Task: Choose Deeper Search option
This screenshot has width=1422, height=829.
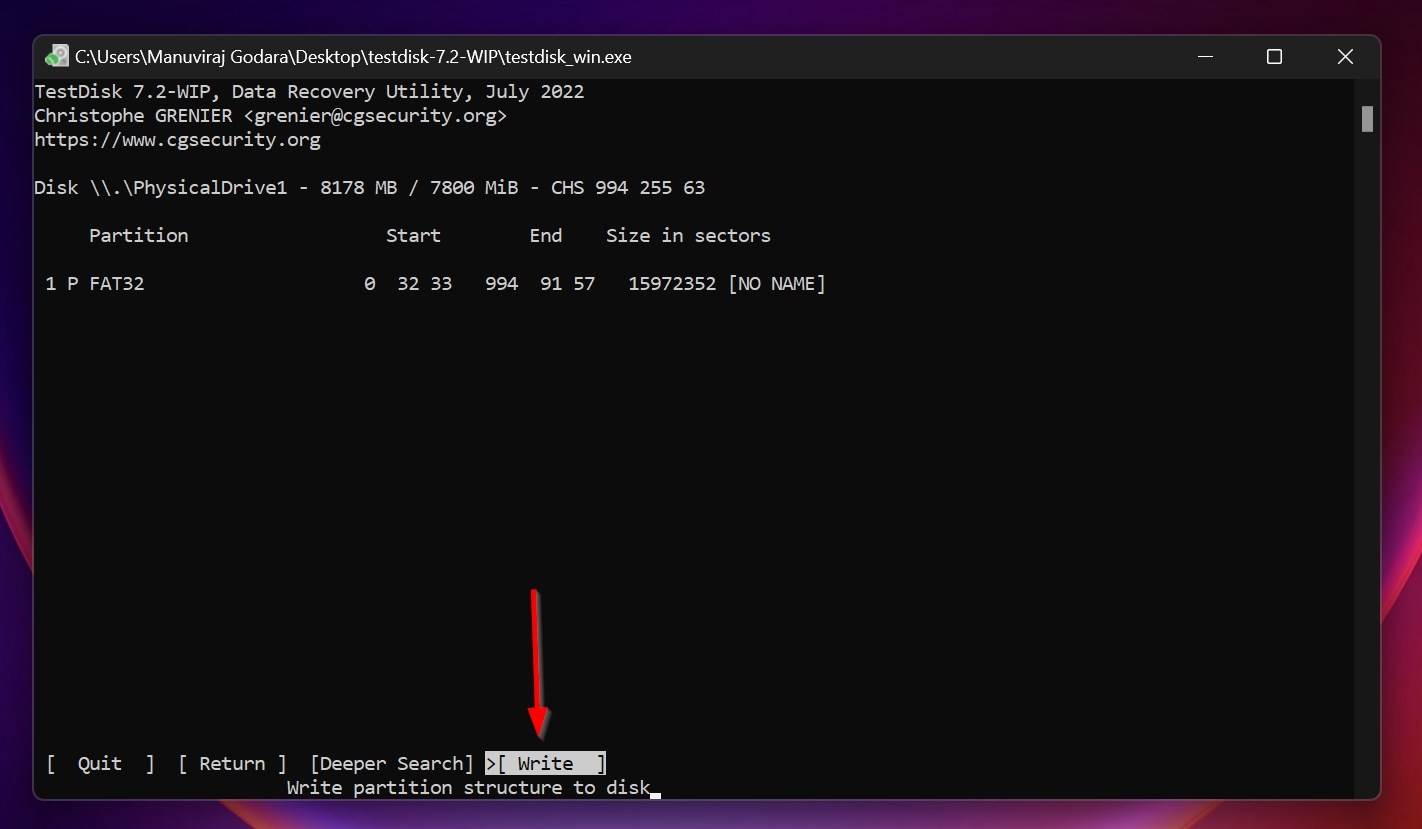Action: coord(392,763)
